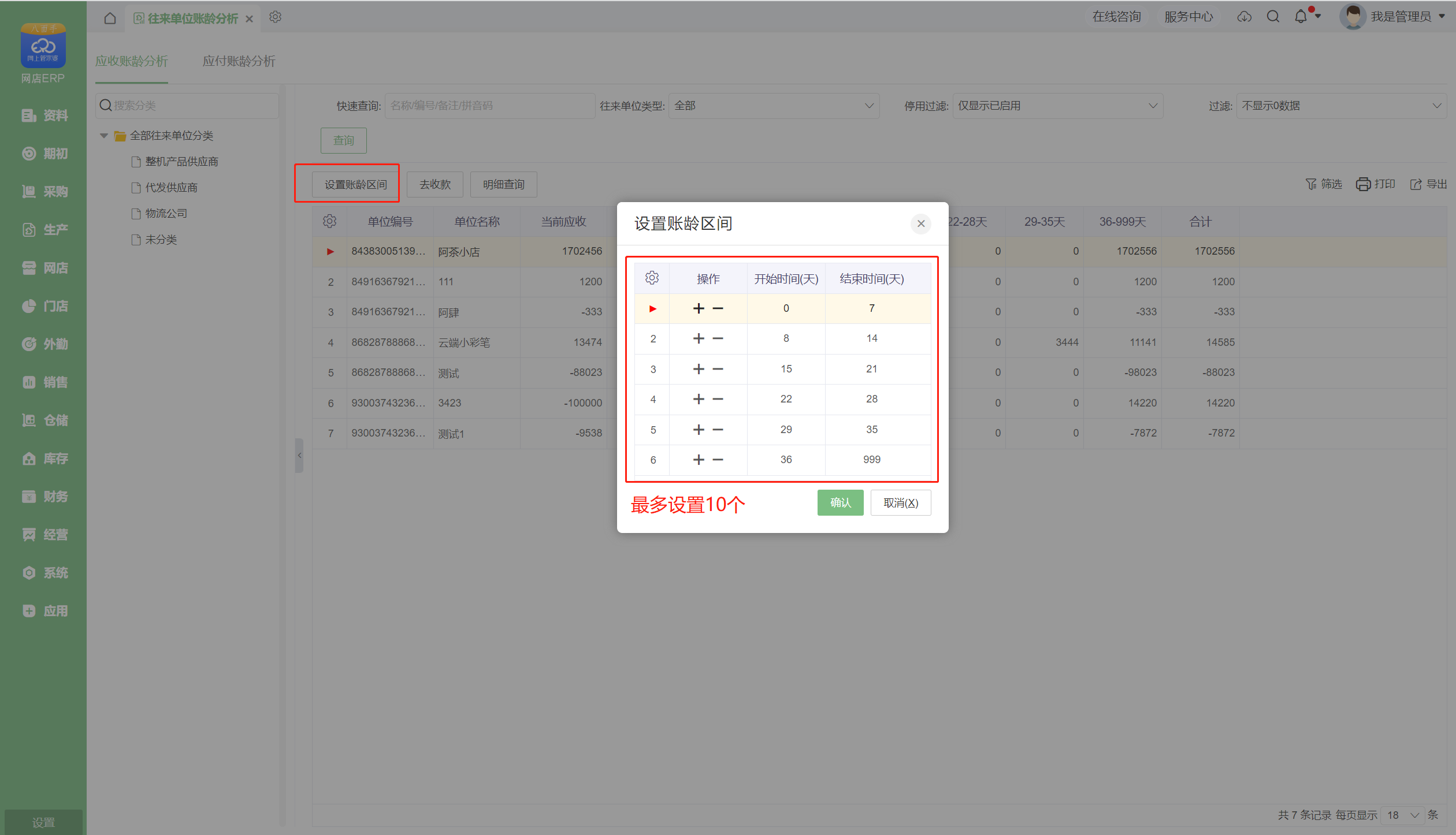Select 代发供应商 category
The height and width of the screenshot is (835, 1456).
tap(171, 188)
